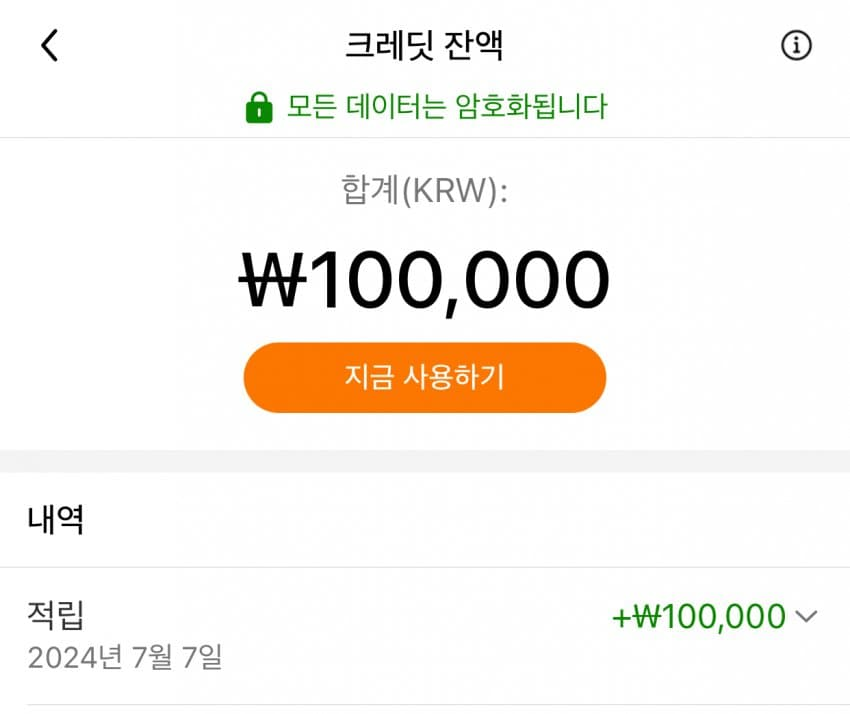Tap the 크레딧 잔액 page title
The image size is (850, 714).
coord(424,46)
